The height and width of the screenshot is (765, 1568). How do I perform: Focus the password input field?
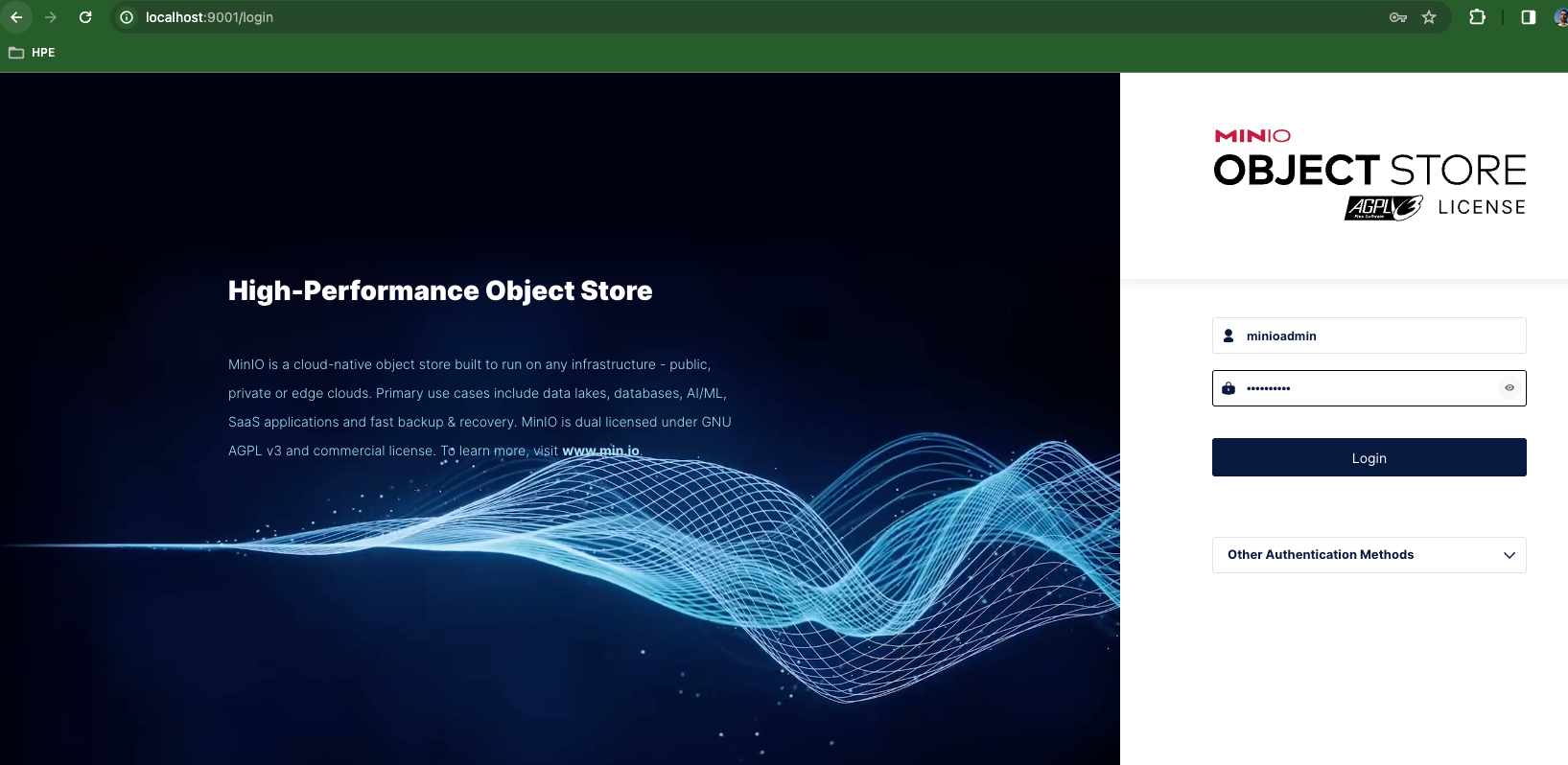(x=1369, y=388)
